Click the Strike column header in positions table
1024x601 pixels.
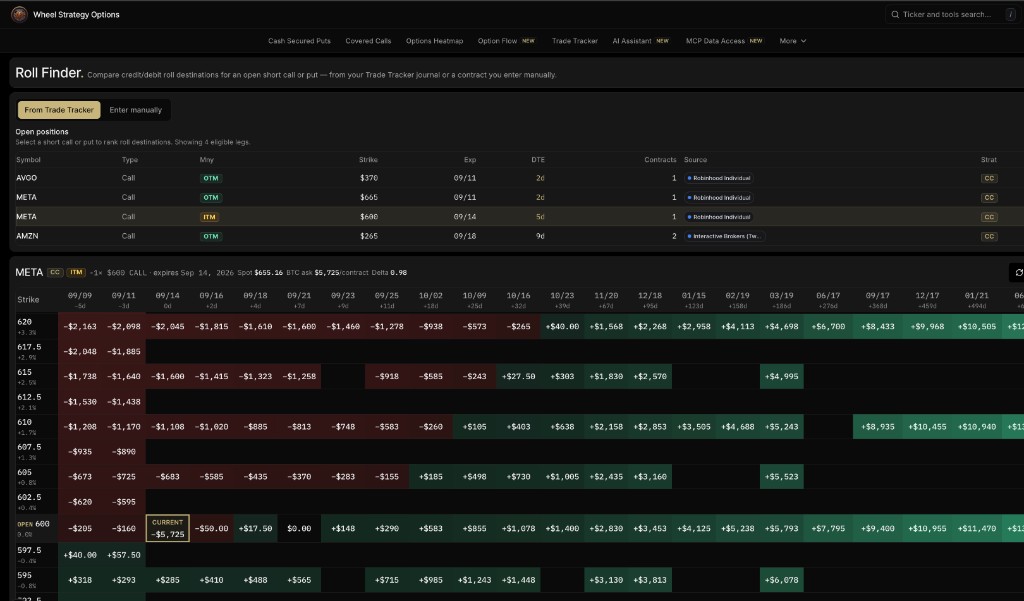[x=368, y=159]
